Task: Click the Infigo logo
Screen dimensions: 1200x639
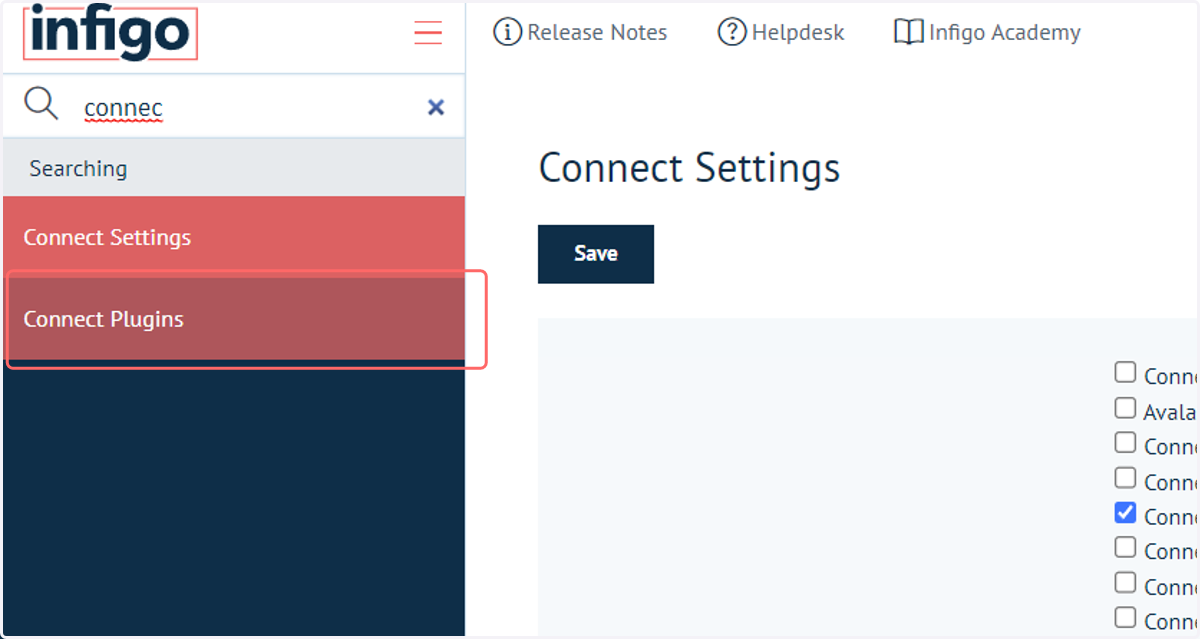Action: tap(110, 33)
